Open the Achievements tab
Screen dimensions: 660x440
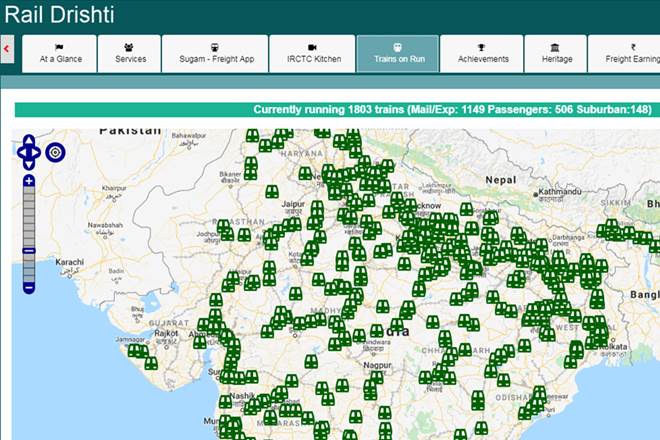click(x=482, y=53)
